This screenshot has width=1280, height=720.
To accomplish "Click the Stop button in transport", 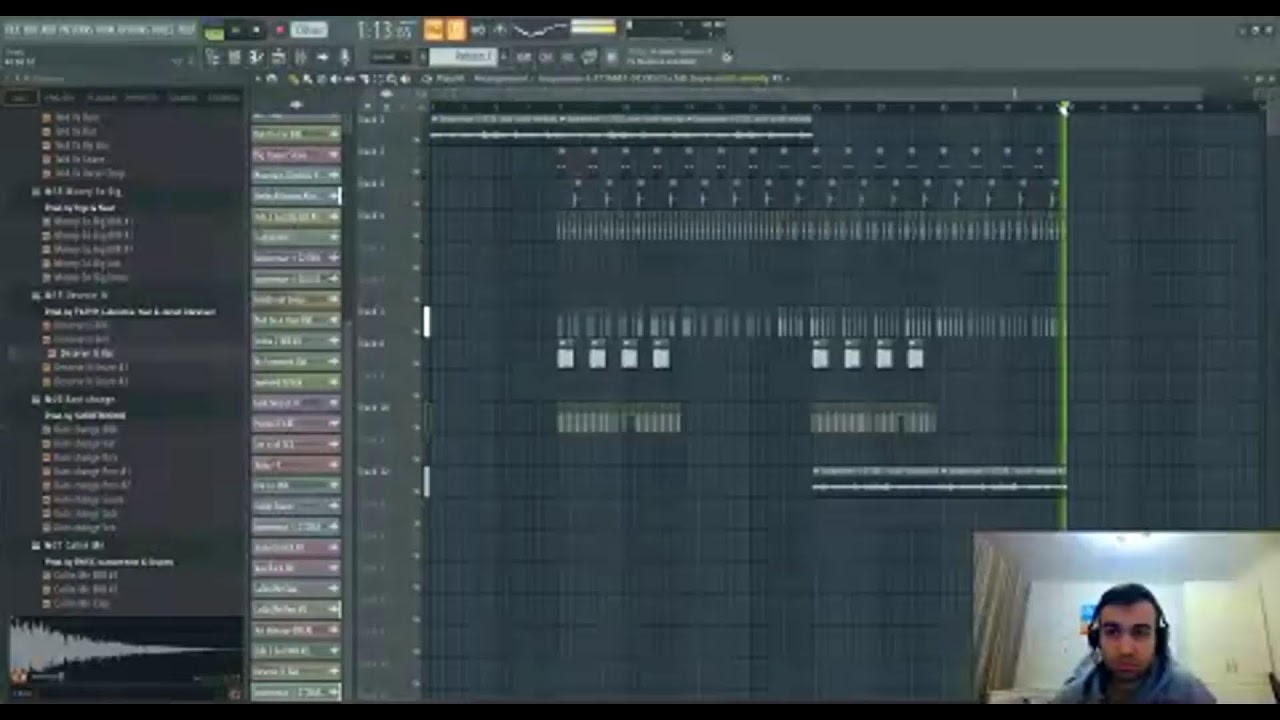I will point(256,31).
